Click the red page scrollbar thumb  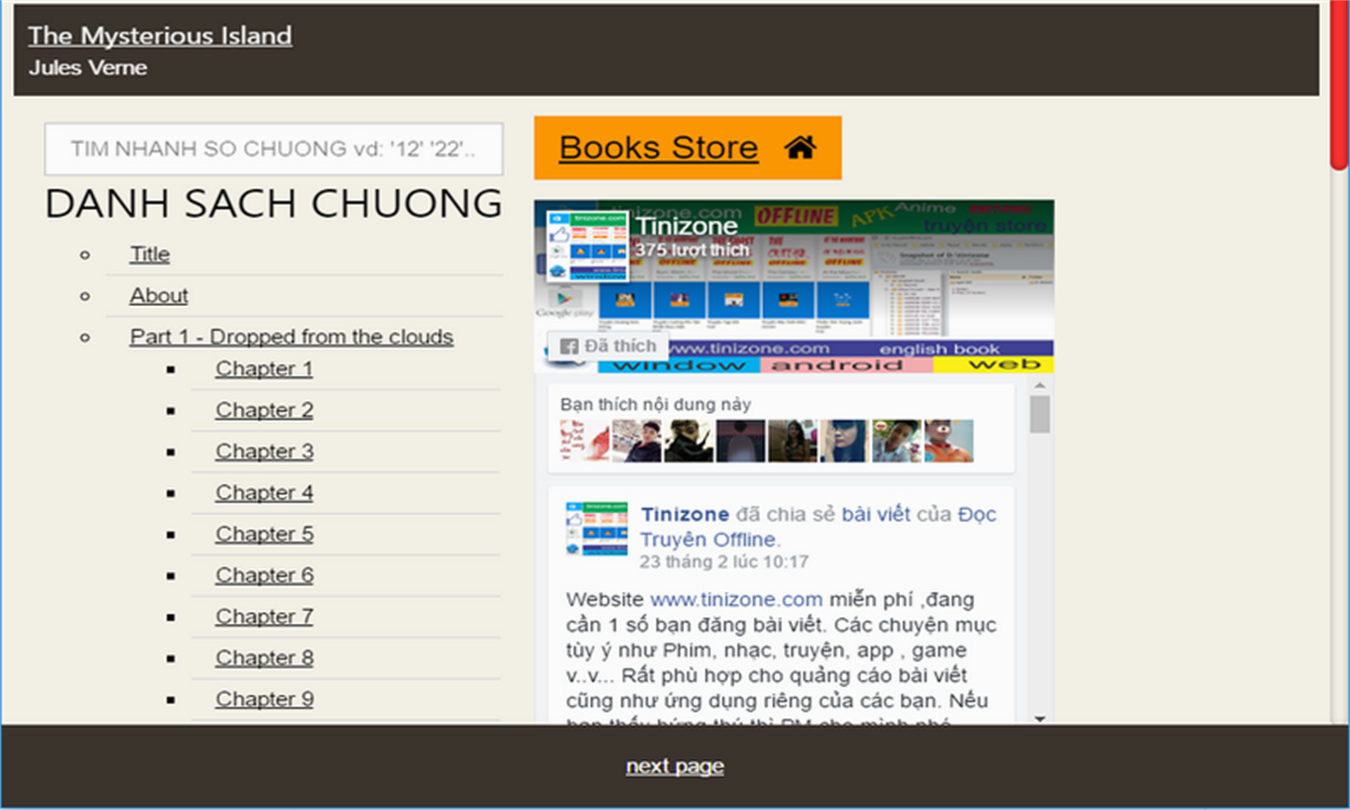coord(1339,84)
